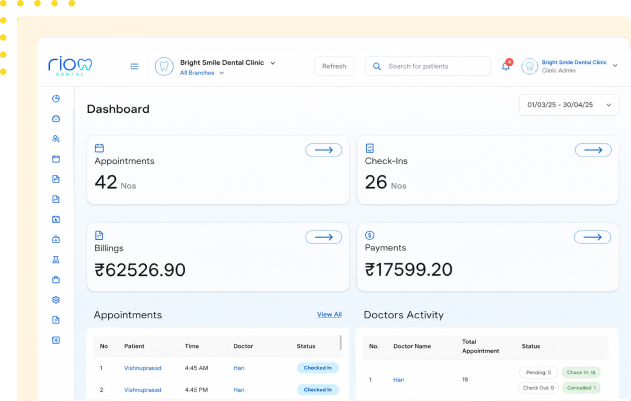Open the patients (people) sidebar icon
The width and height of the screenshot is (631, 401).
click(x=56, y=139)
